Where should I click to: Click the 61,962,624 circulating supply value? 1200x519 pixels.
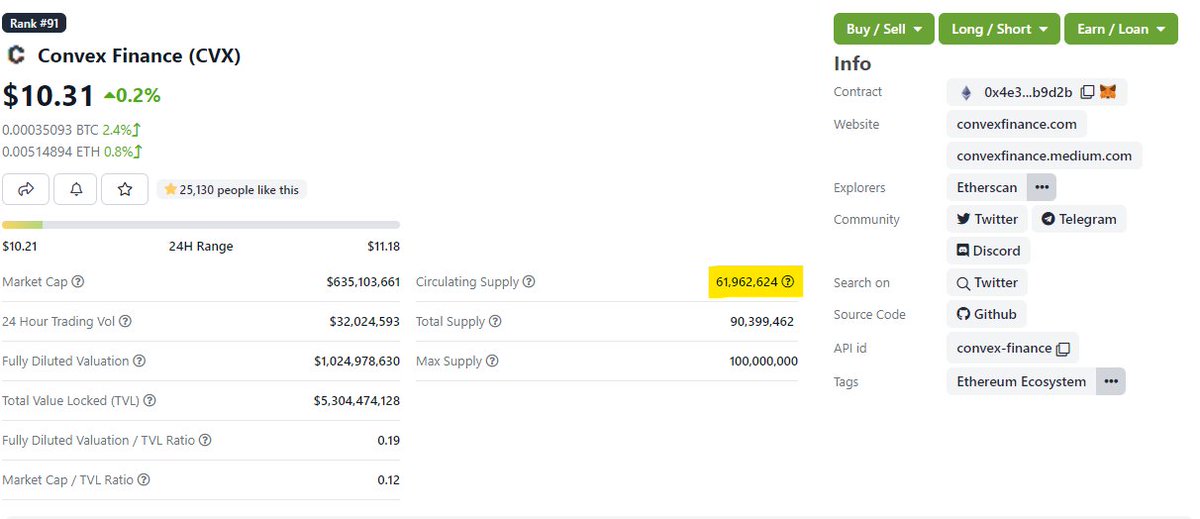point(747,282)
